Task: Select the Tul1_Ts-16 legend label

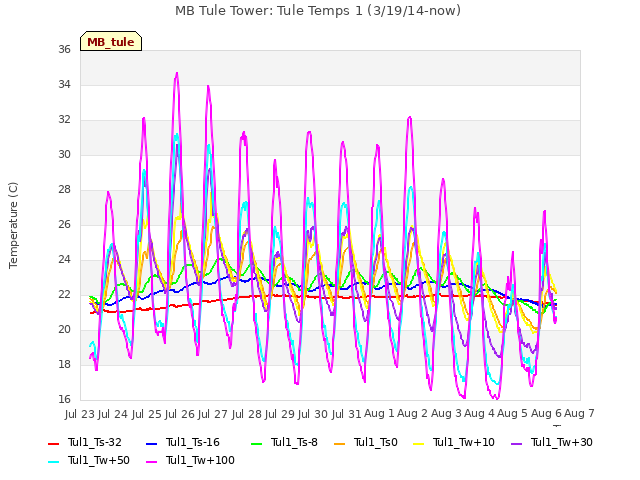Action: pos(193,442)
